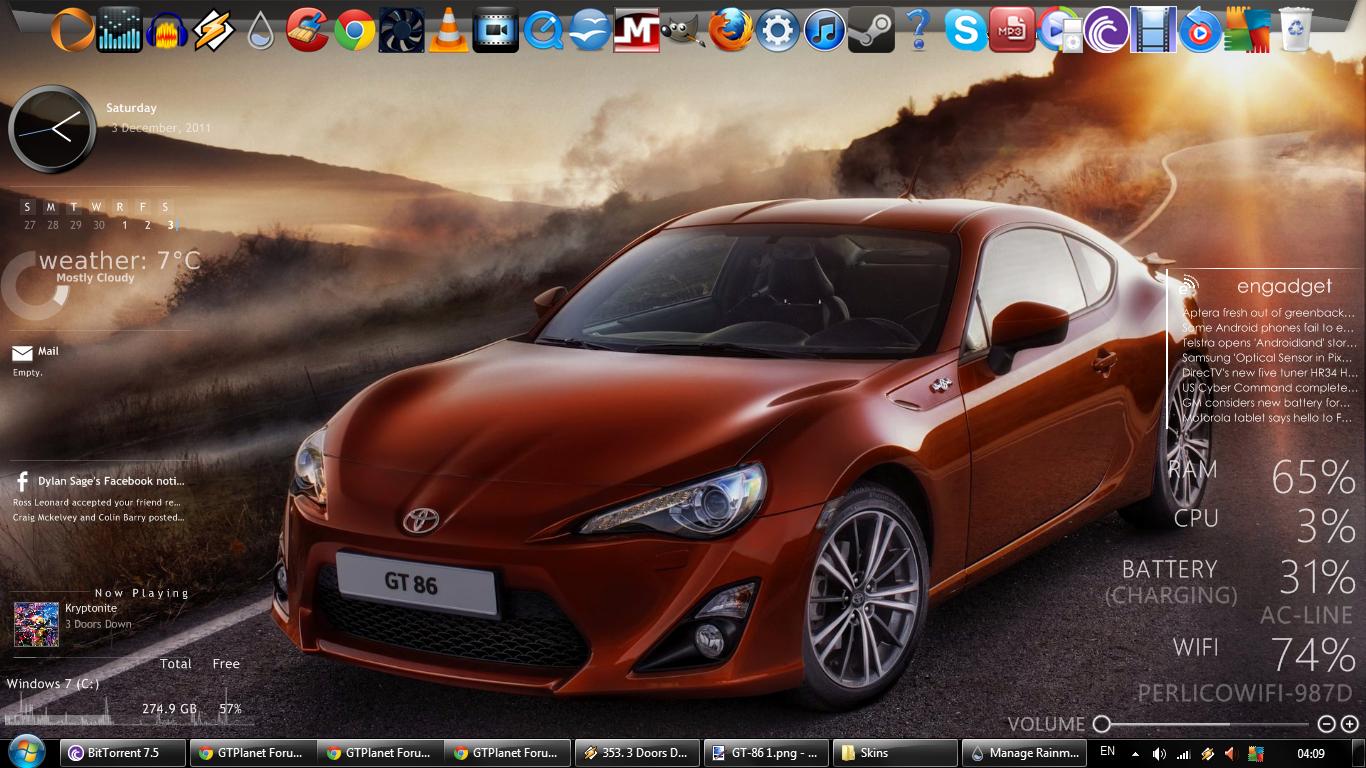Select day 3 in the calendar widget
The height and width of the screenshot is (768, 1366).
pyautogui.click(x=171, y=225)
